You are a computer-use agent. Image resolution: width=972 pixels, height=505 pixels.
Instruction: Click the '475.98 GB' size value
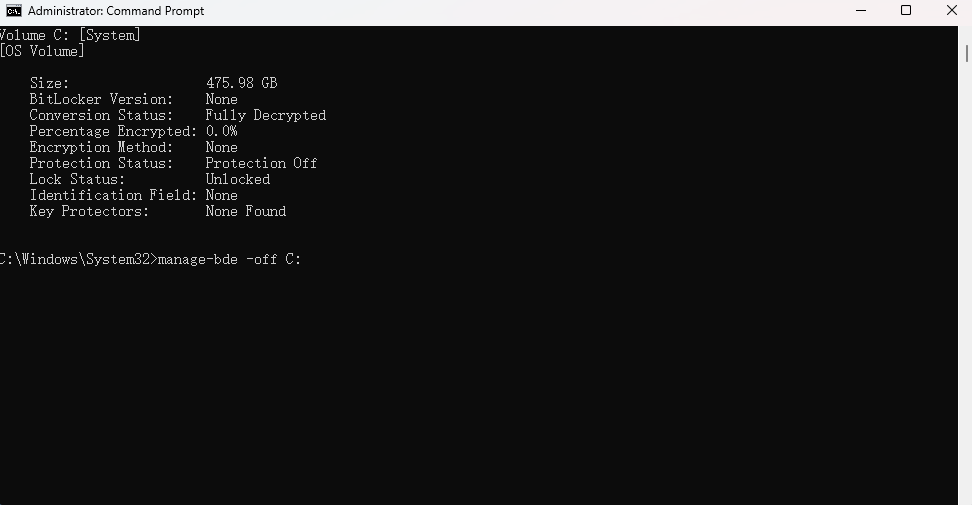(x=241, y=83)
